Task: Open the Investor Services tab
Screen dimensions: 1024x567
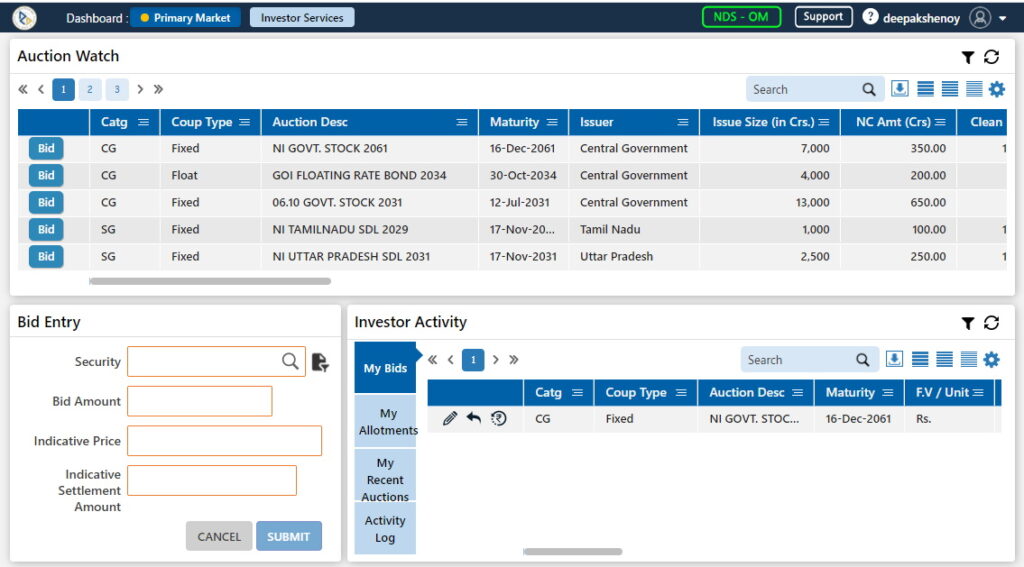Action: (x=302, y=18)
